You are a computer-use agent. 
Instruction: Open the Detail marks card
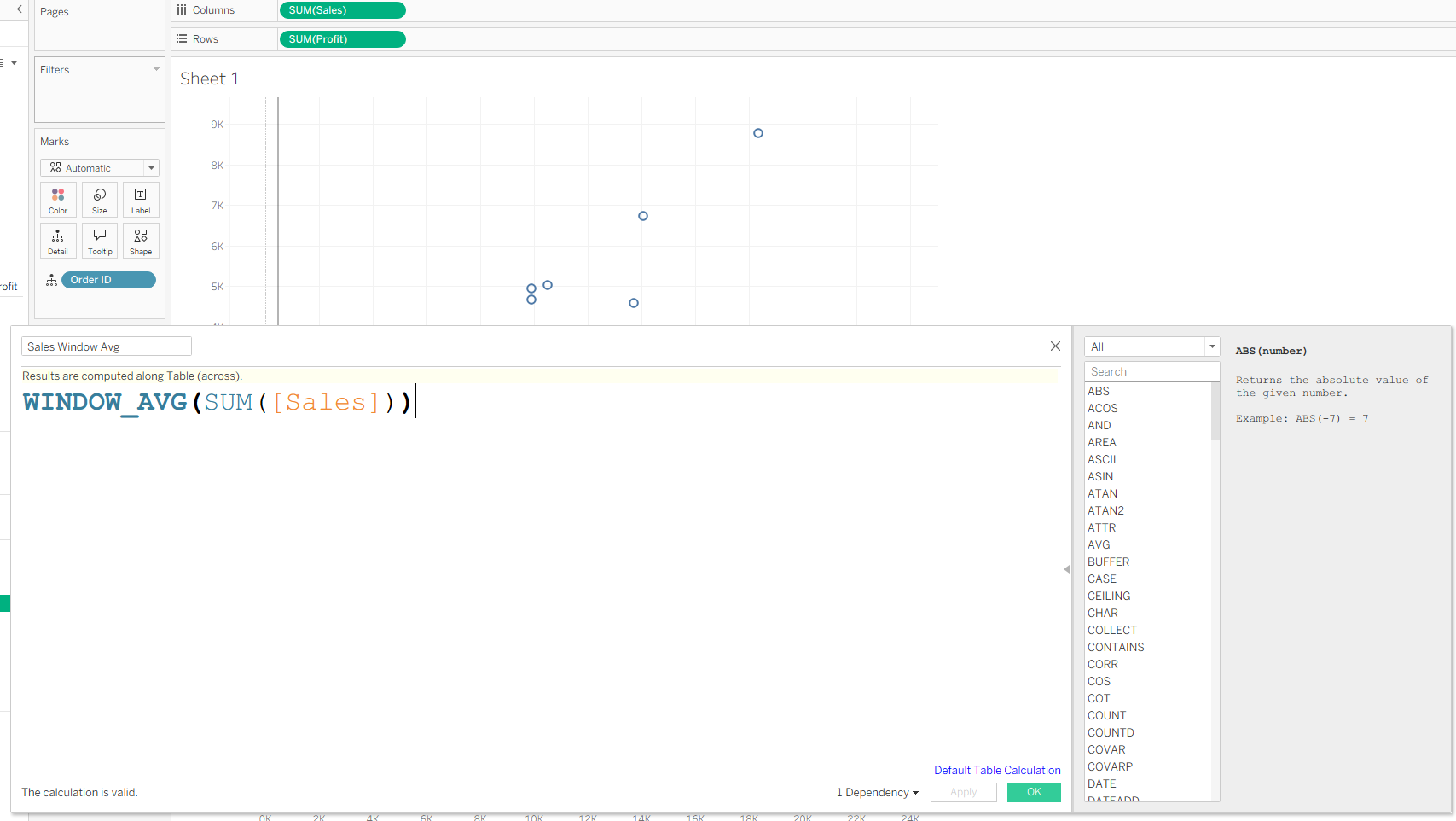pyautogui.click(x=58, y=241)
